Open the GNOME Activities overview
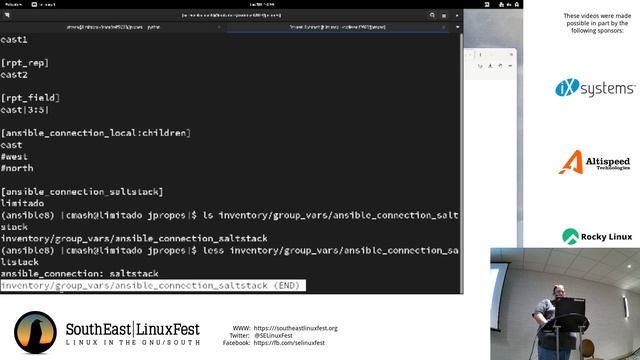The width and height of the screenshot is (640, 360). (x=14, y=4)
